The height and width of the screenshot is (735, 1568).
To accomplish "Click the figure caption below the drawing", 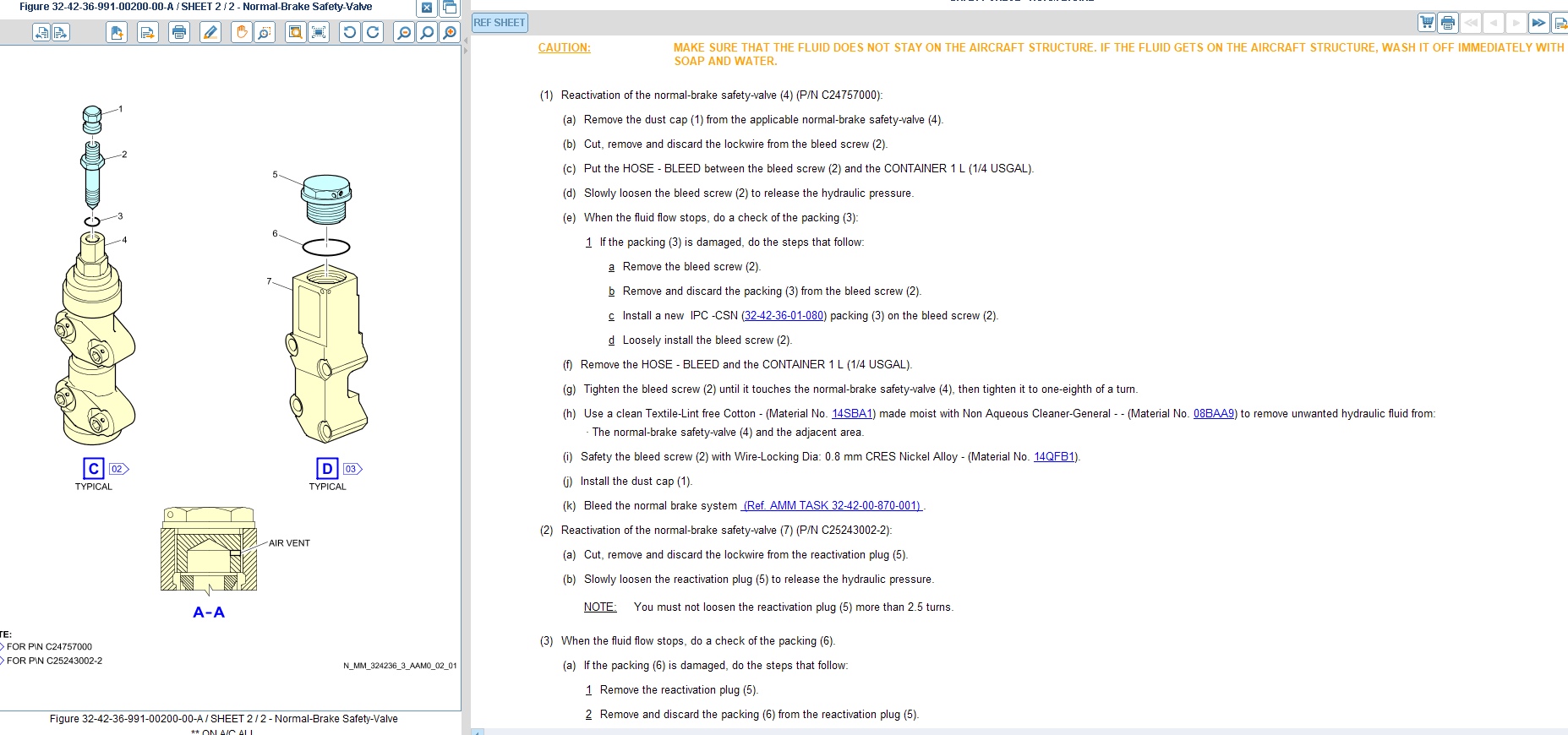I will pyautogui.click(x=223, y=719).
